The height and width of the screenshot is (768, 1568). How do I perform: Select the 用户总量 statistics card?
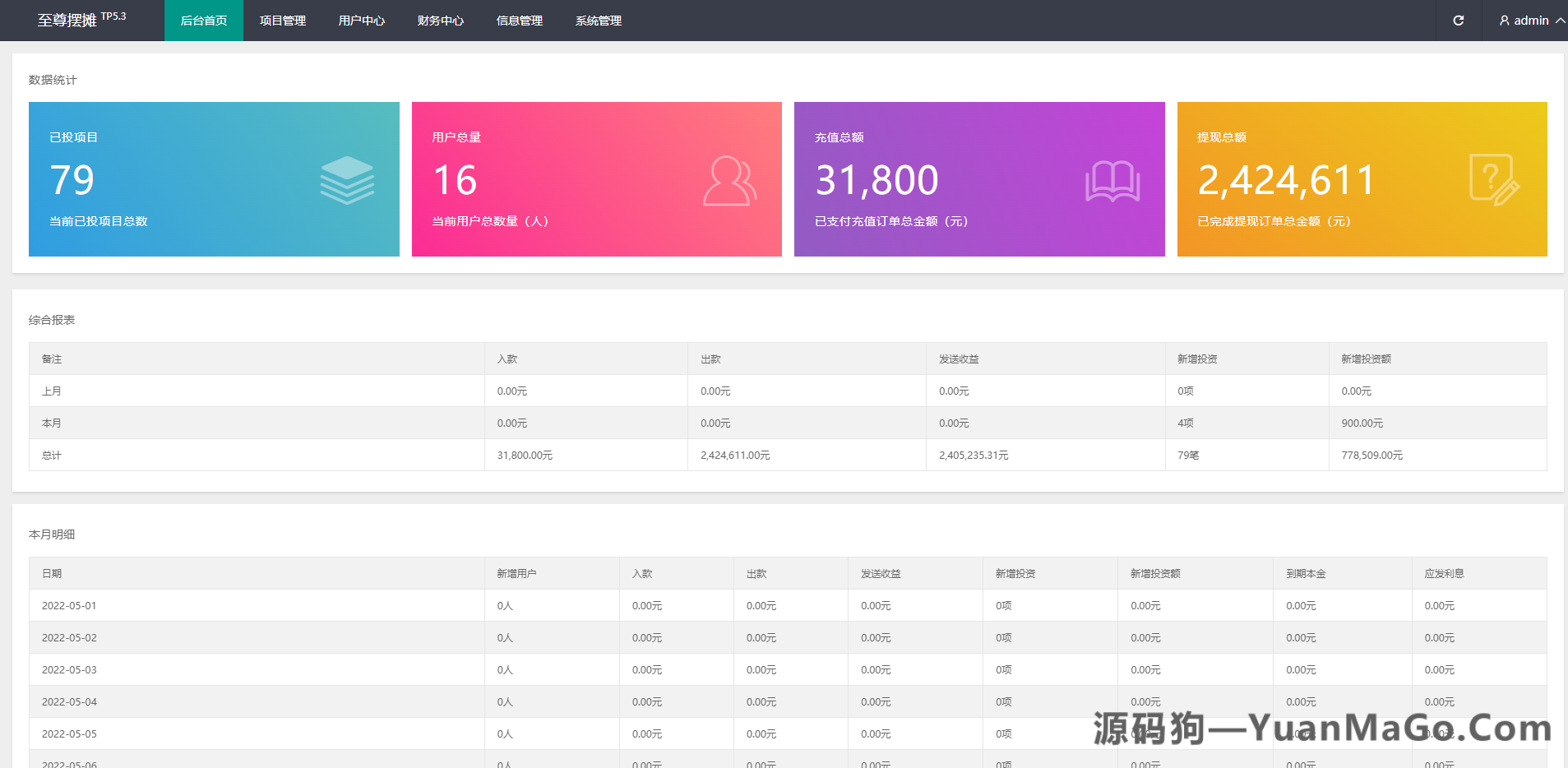(596, 179)
